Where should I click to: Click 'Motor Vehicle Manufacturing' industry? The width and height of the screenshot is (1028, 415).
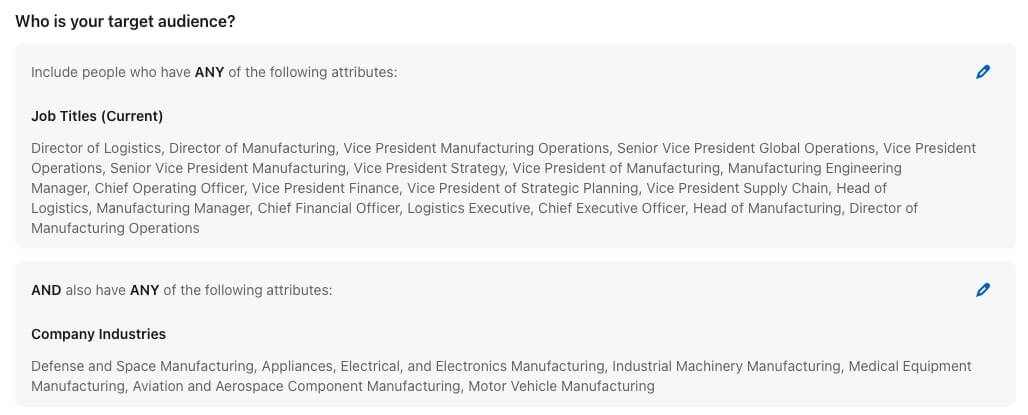point(561,386)
